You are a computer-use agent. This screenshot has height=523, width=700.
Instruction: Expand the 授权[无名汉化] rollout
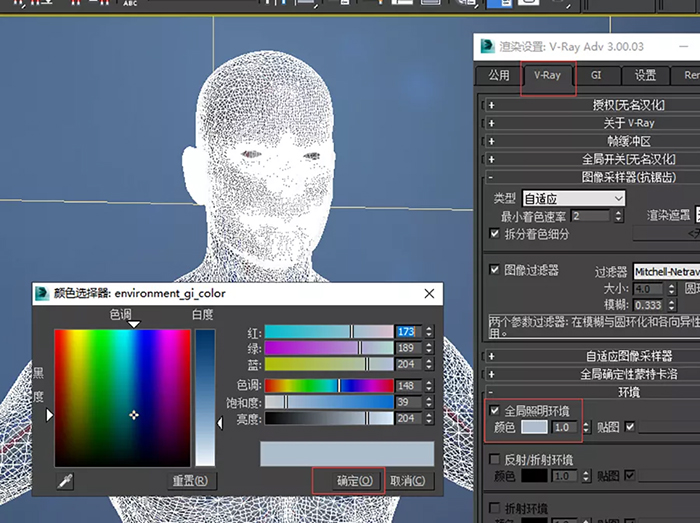point(594,105)
